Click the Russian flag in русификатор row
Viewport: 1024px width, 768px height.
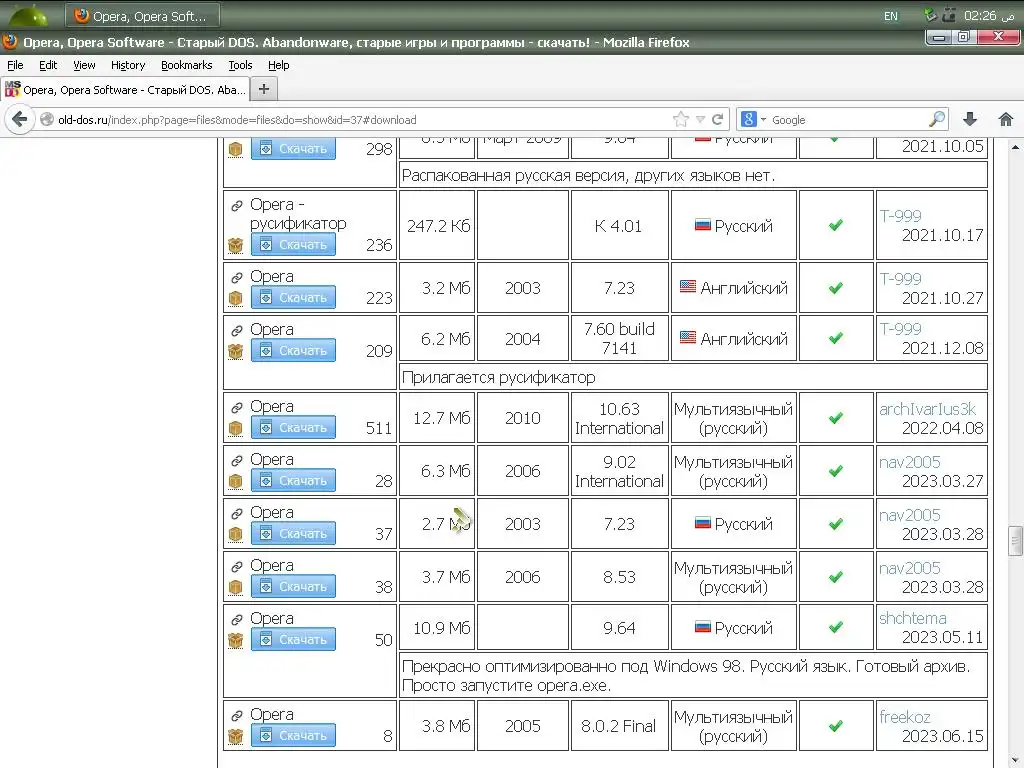pos(703,225)
